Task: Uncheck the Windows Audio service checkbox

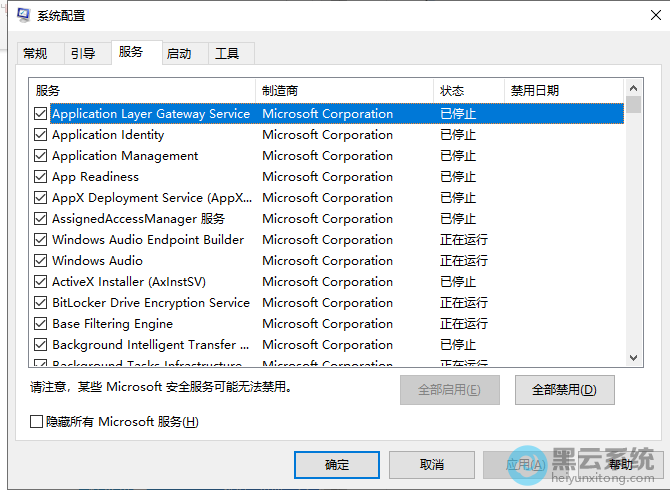Action: click(x=40, y=261)
